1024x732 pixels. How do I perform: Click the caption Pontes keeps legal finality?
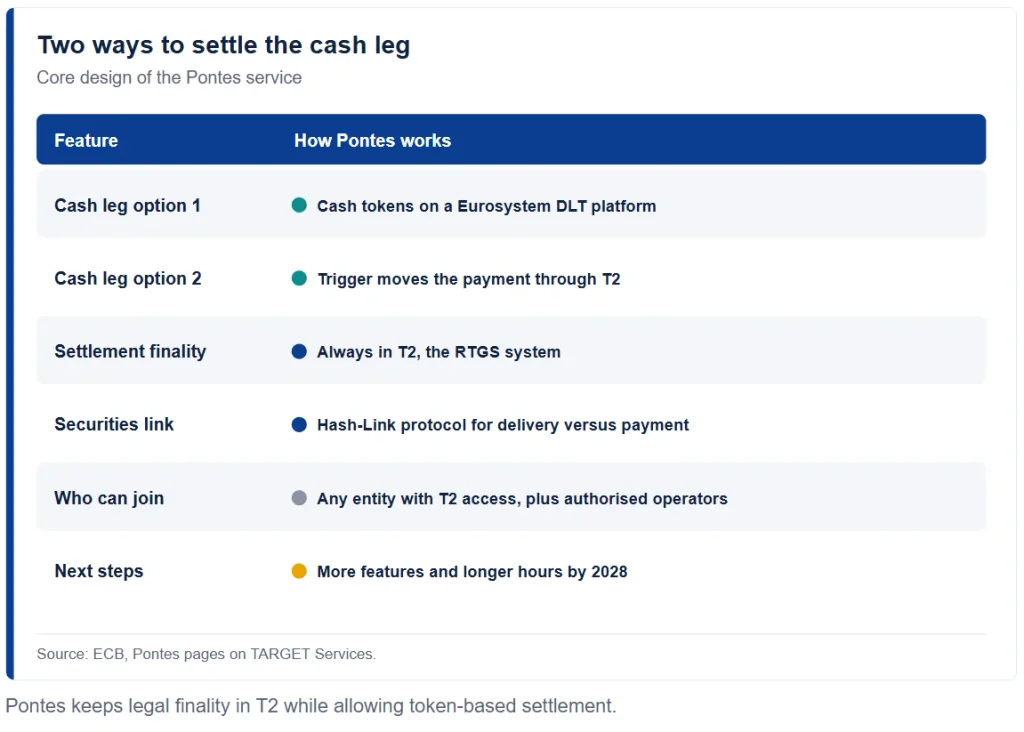tap(311, 706)
